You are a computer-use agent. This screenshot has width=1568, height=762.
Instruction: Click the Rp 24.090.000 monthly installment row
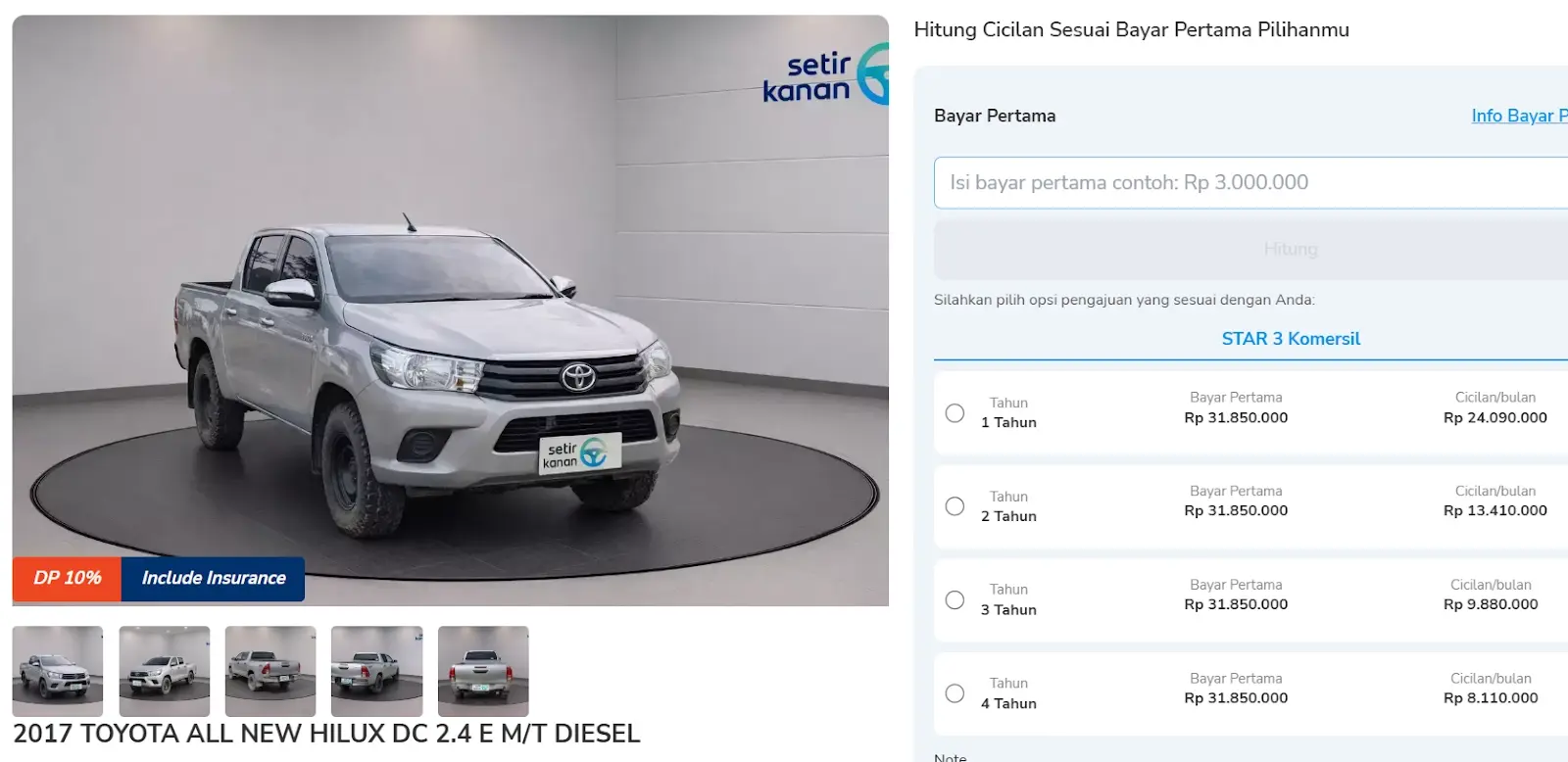pos(1250,412)
